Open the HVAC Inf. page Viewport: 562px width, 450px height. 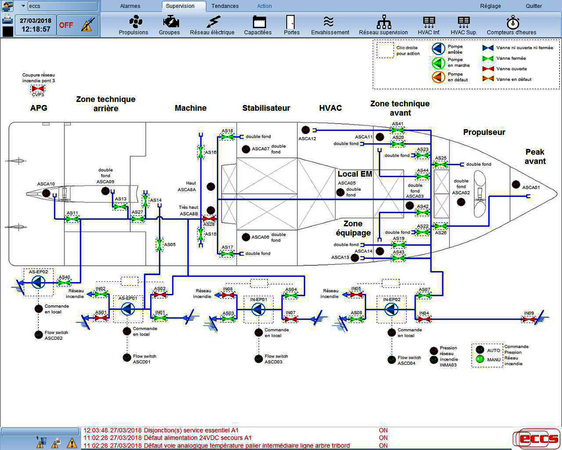429,25
